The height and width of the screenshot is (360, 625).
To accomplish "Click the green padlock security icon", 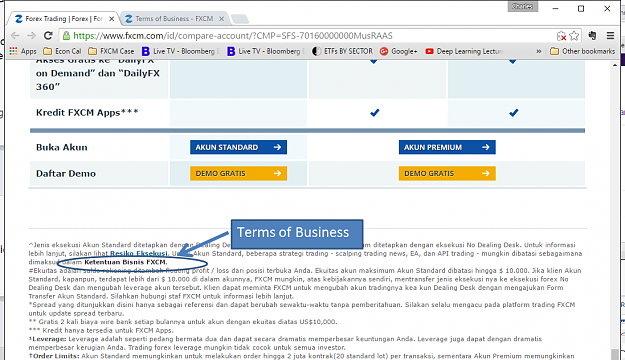I will pos(67,35).
